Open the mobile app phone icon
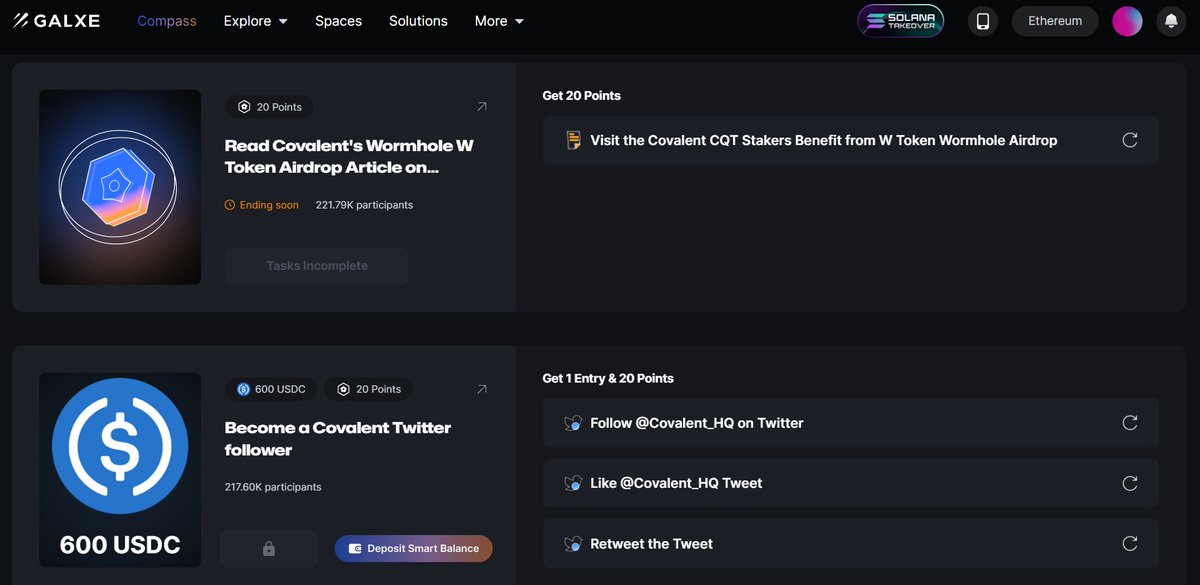 (983, 21)
